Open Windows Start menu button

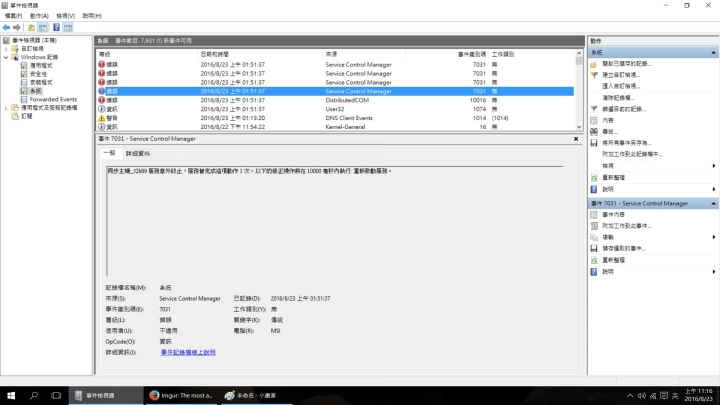(x=11, y=395)
